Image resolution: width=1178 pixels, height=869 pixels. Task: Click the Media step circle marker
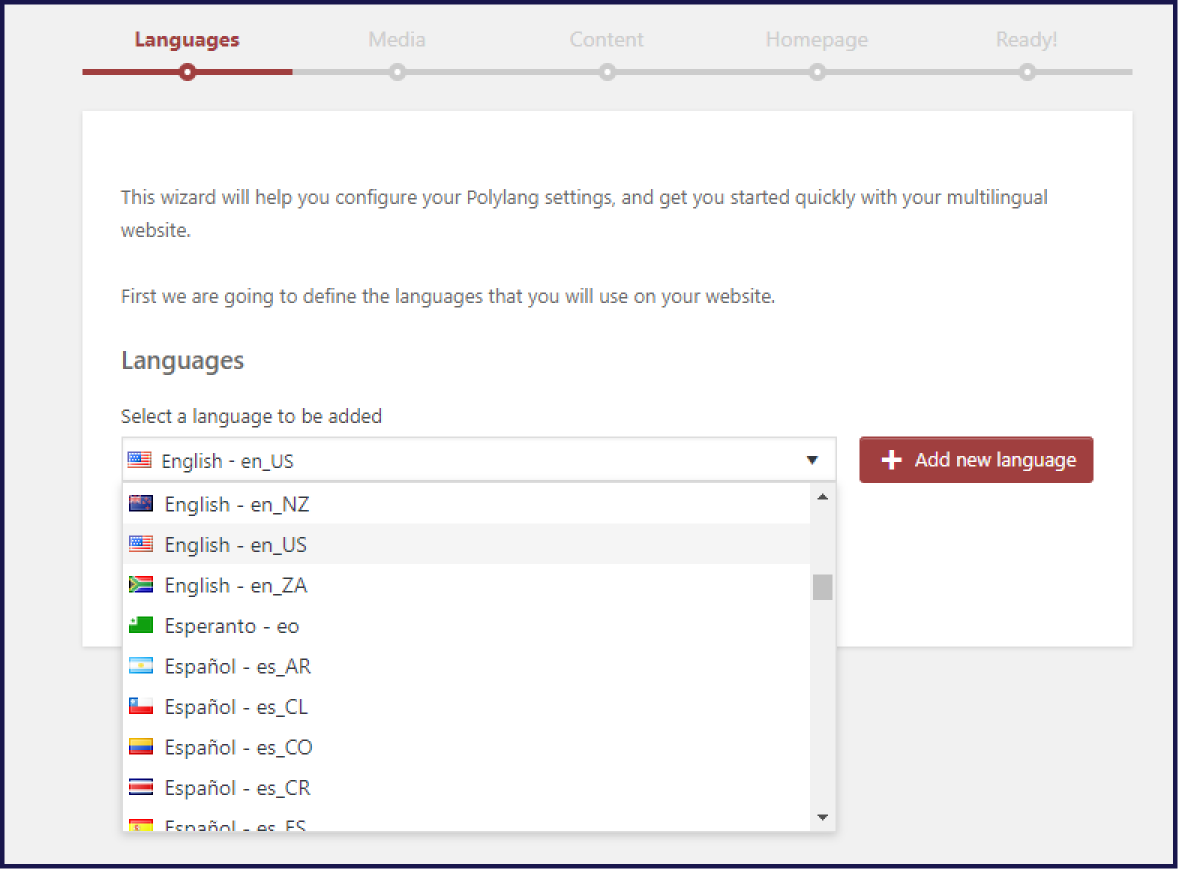pyautogui.click(x=397, y=72)
